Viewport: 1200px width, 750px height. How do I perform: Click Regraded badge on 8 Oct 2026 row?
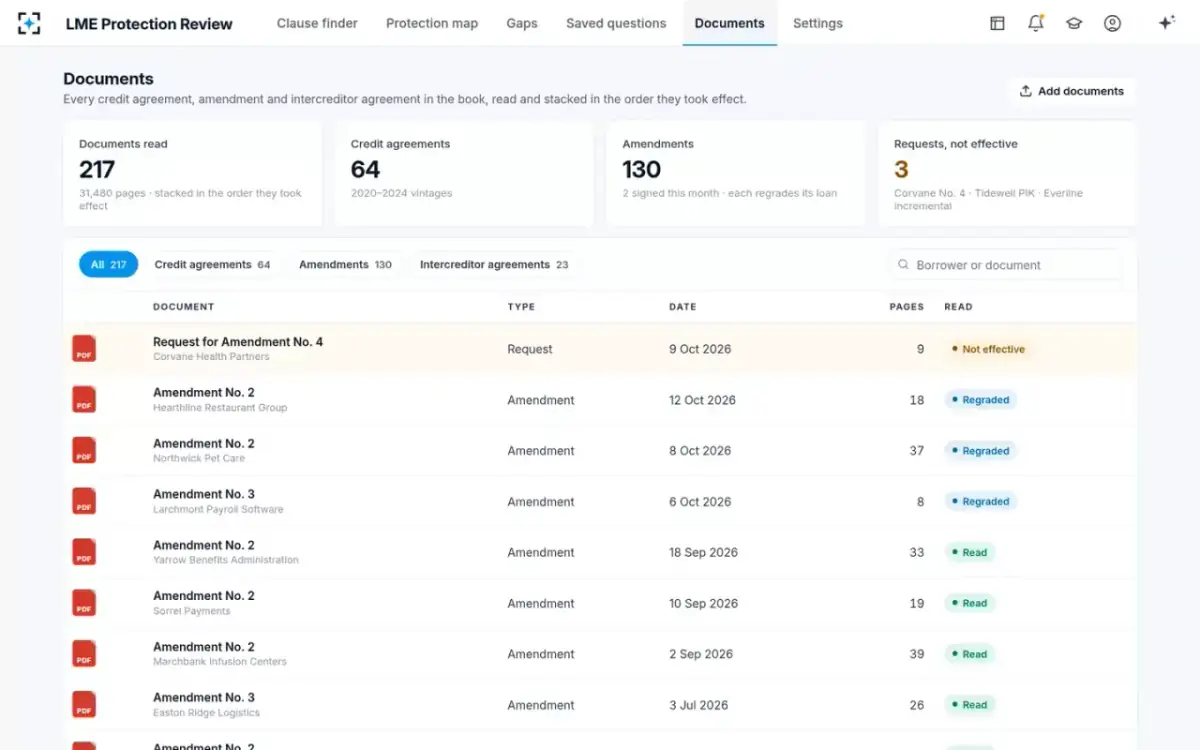pyautogui.click(x=981, y=451)
